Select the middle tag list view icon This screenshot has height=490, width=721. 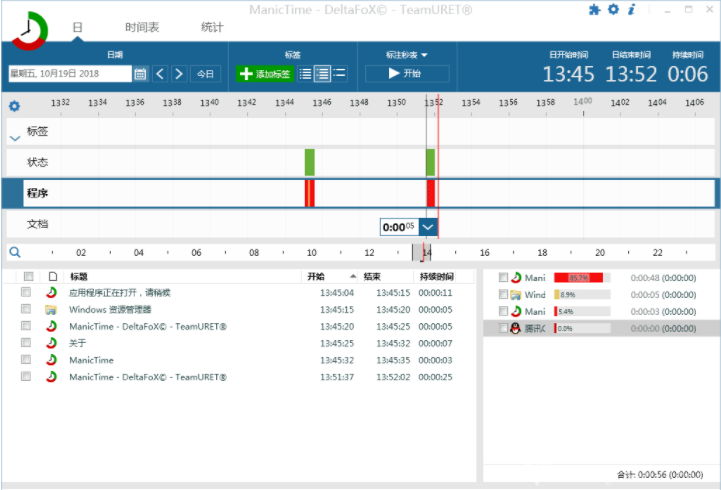(322, 74)
